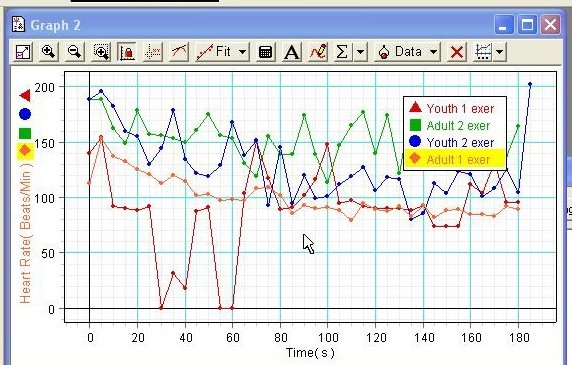Select Youth 1 exer in legend
Screen dimensions: 572x365
455,108
